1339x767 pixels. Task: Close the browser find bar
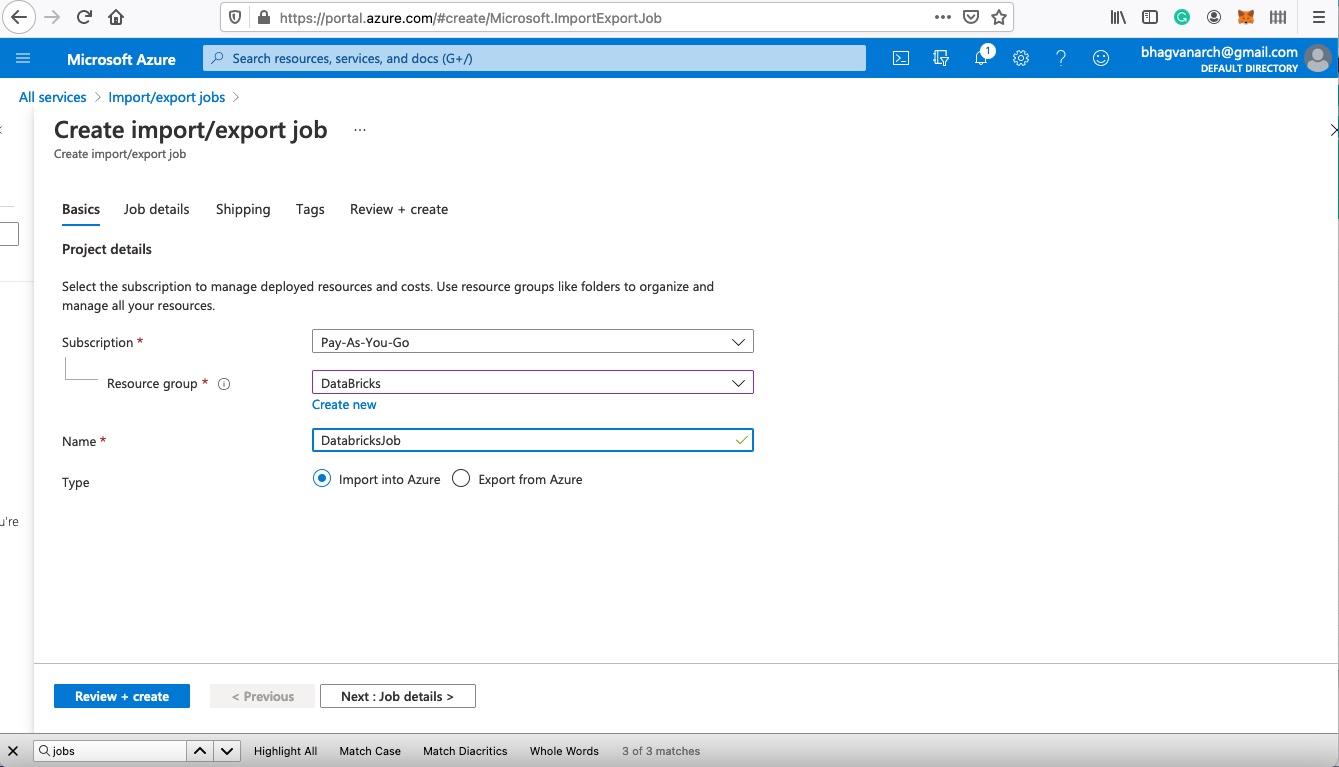[13, 751]
